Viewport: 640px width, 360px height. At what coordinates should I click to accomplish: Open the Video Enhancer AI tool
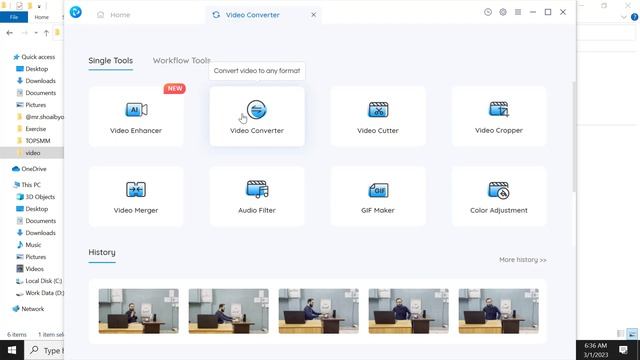136,116
